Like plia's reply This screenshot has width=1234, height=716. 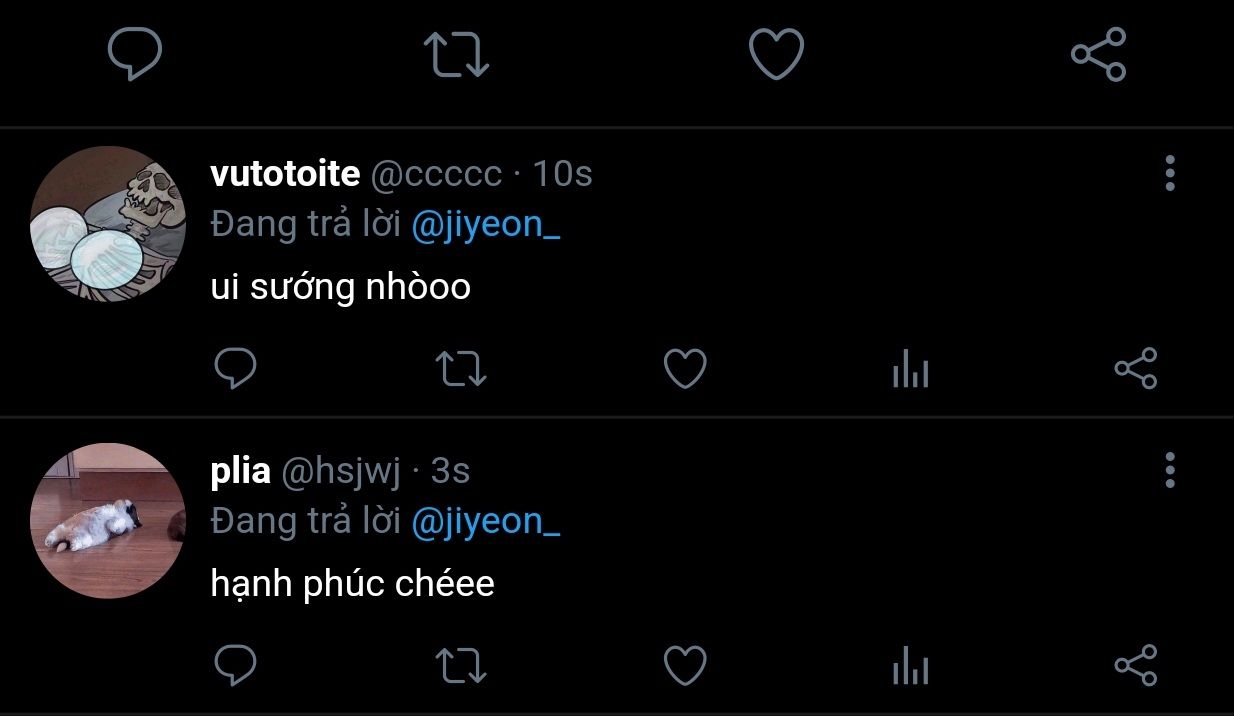pos(685,665)
